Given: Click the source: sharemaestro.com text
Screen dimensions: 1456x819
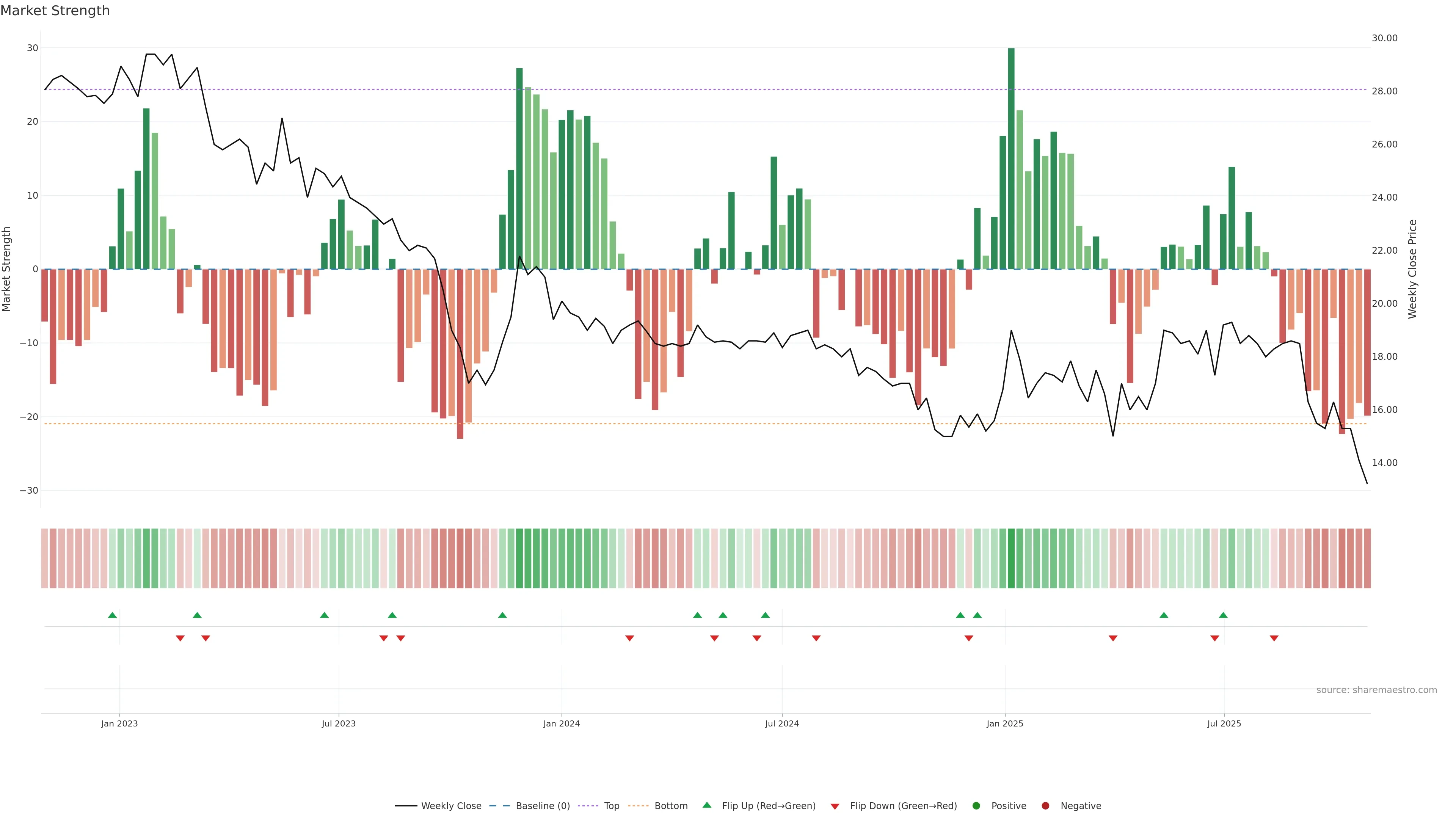Looking at the screenshot, I should point(1376,690).
